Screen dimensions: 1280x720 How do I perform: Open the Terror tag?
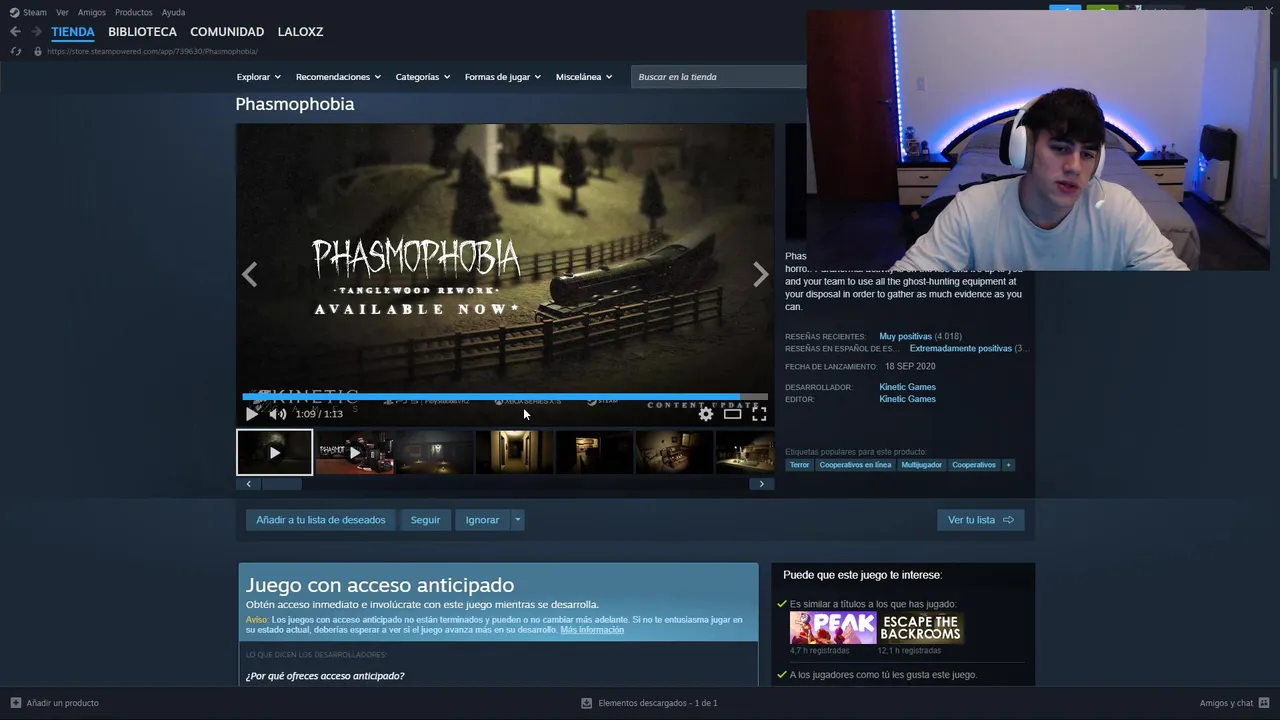[799, 465]
